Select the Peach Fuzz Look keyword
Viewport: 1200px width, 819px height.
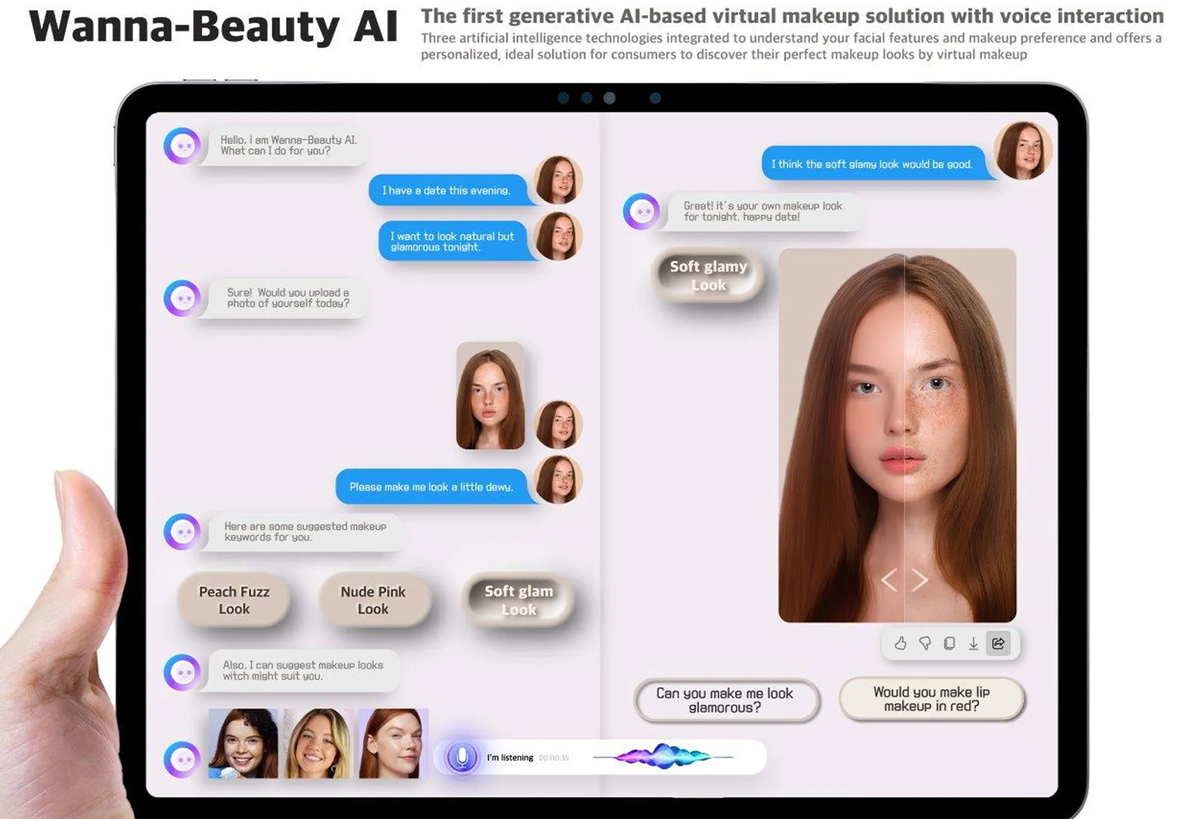234,600
